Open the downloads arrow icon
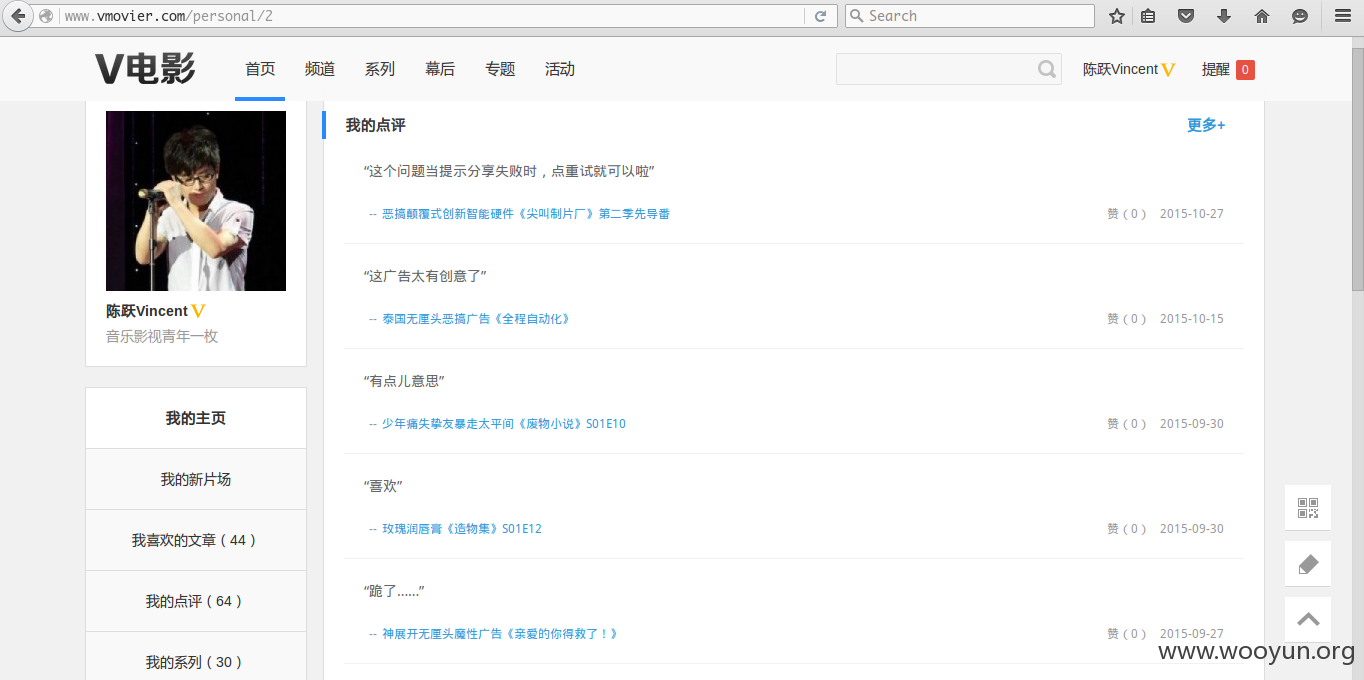1364x680 pixels. click(x=1224, y=16)
